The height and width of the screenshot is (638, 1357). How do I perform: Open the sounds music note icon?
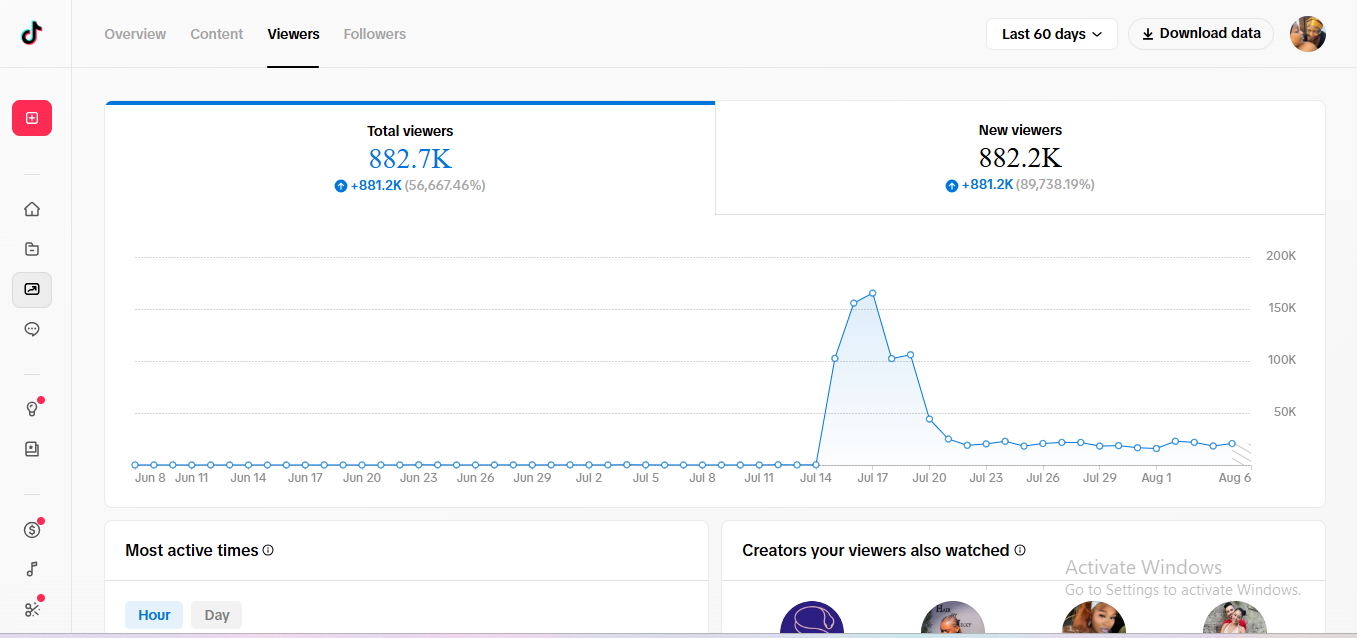(x=32, y=569)
